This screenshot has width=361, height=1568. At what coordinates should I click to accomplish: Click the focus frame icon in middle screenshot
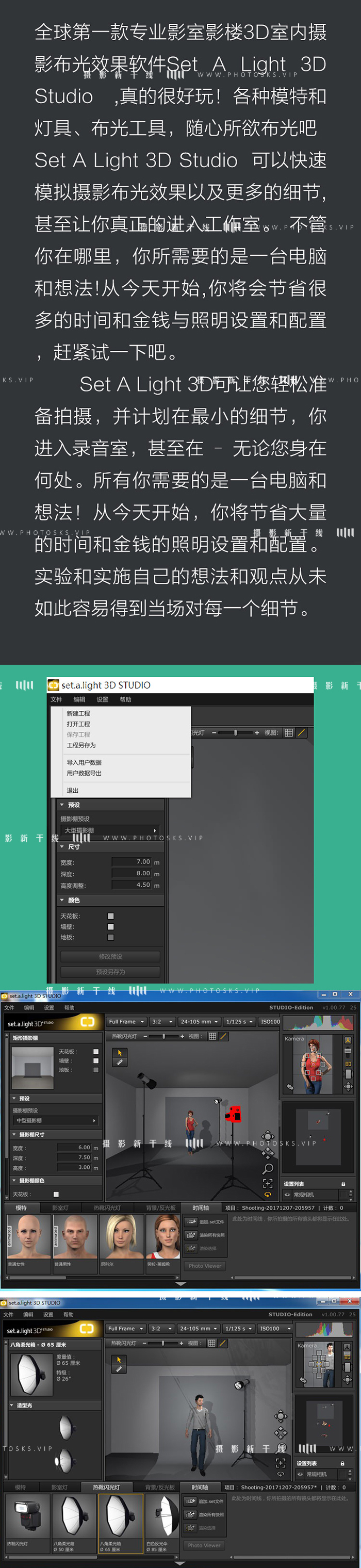tap(267, 1183)
